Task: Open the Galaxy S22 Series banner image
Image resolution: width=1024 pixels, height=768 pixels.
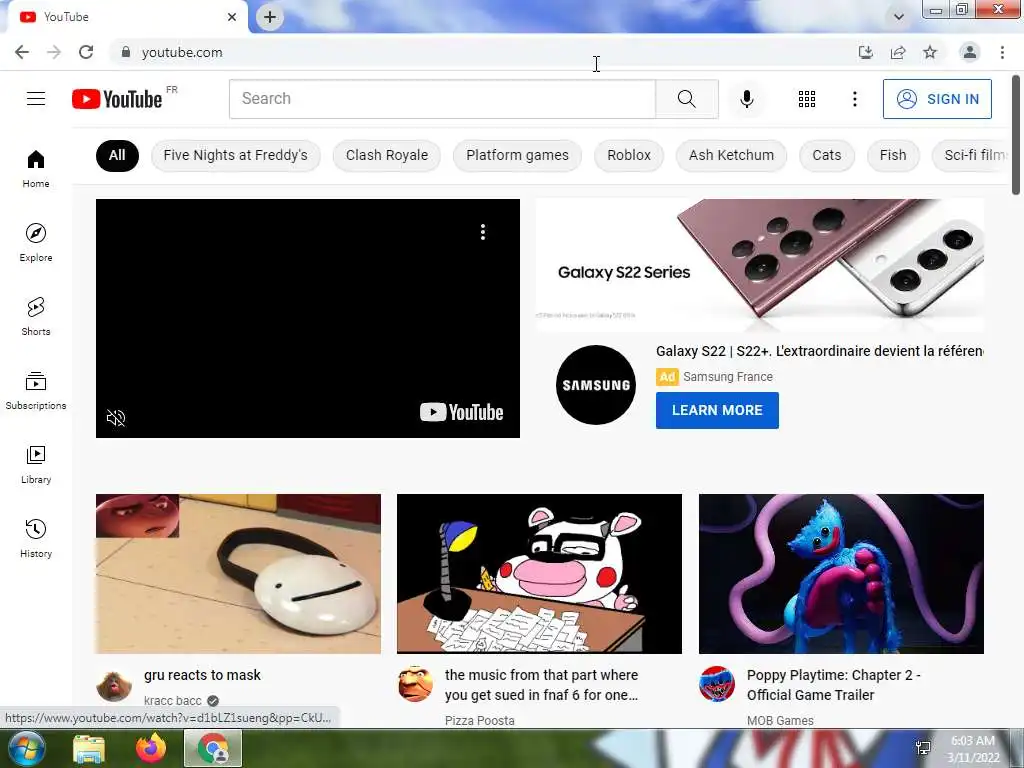Action: [760, 265]
